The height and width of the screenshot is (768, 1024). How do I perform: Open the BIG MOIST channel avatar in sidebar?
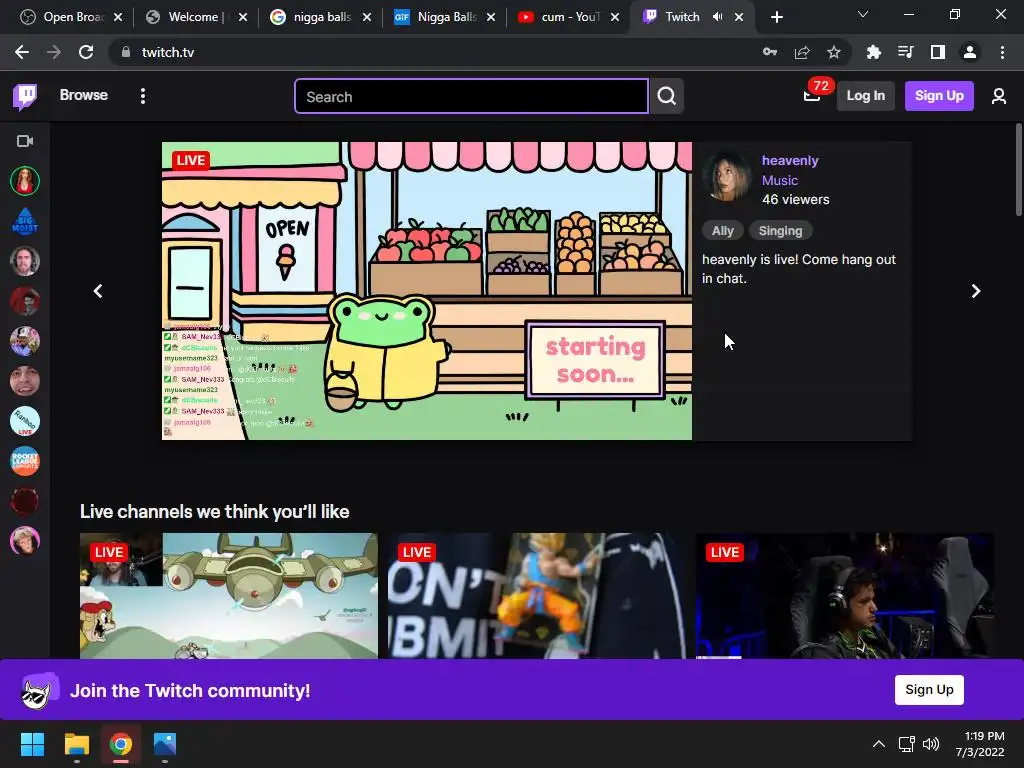coord(25,221)
